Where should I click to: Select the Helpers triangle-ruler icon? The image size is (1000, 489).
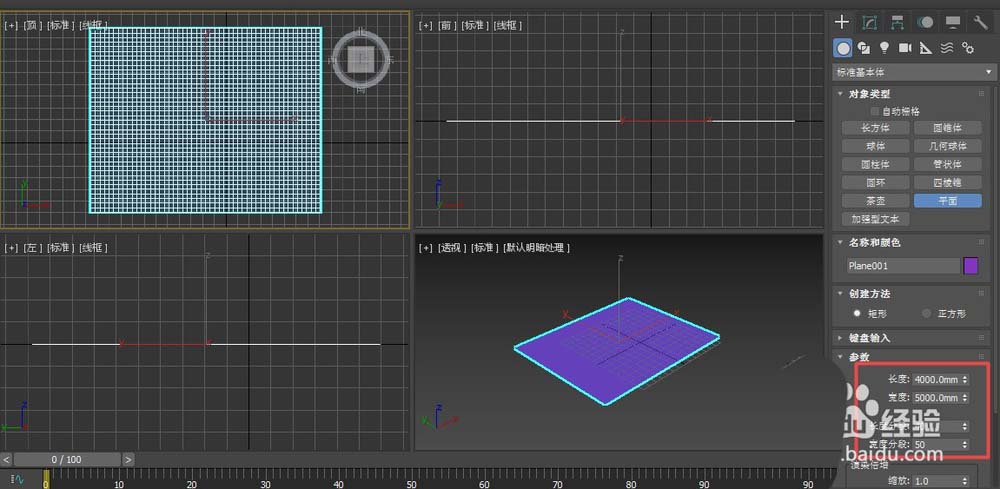tap(926, 48)
